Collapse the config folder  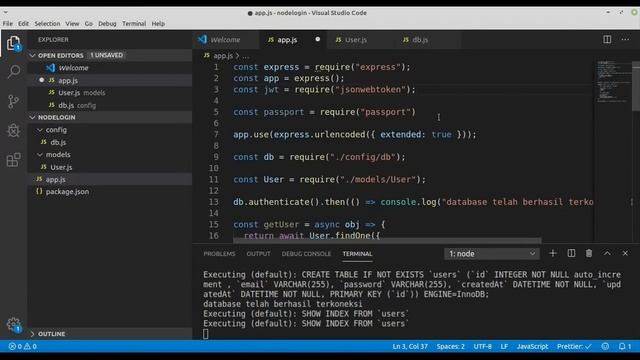pyautogui.click(x=40, y=130)
